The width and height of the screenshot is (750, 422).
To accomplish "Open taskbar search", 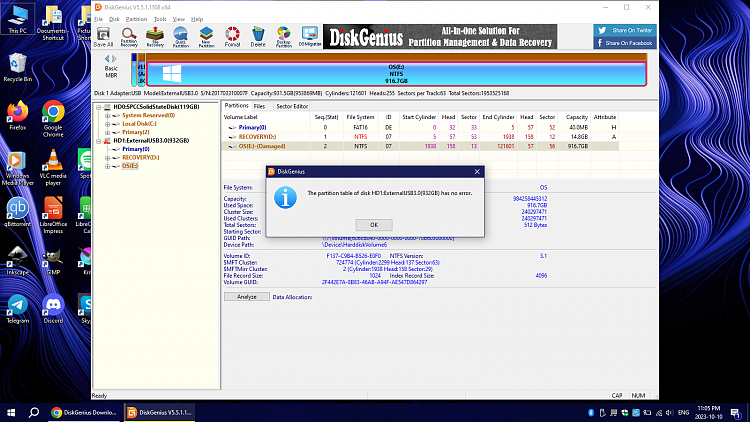I will coord(33,412).
